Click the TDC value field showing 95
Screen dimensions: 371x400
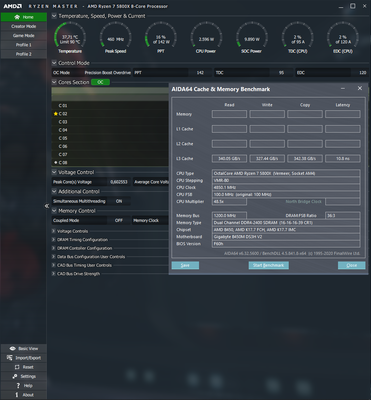281,73
